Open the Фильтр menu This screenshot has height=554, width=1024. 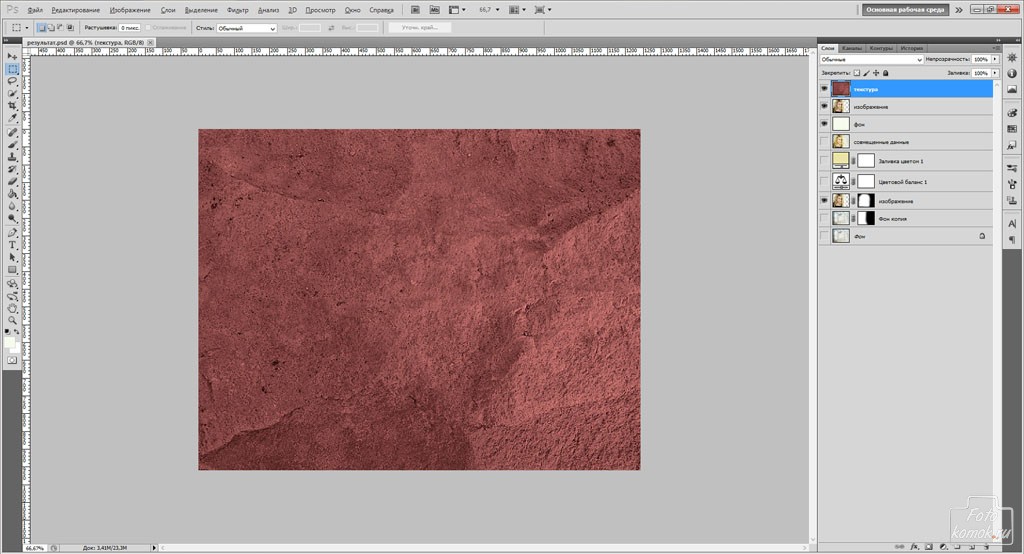click(238, 9)
